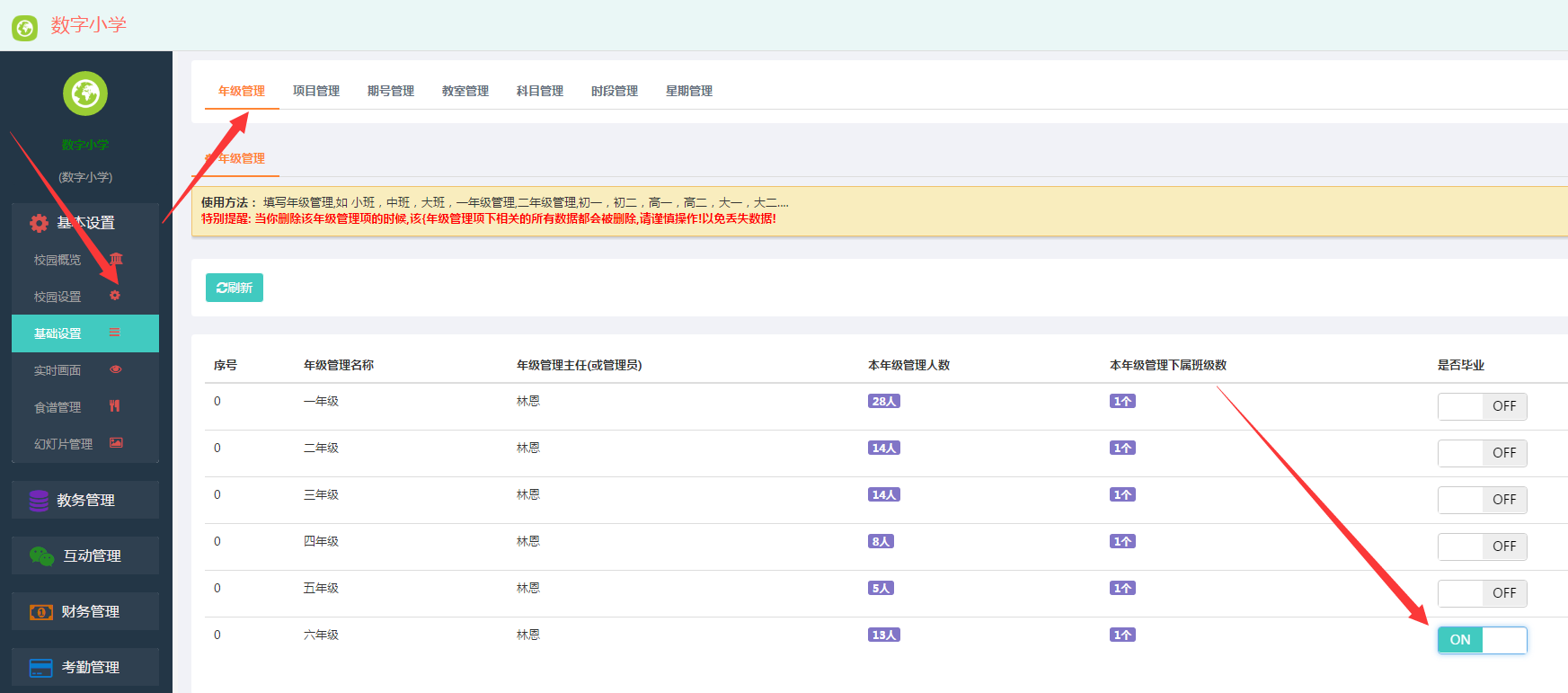
Task: Click the 数字小学 header title
Action: [x=89, y=25]
